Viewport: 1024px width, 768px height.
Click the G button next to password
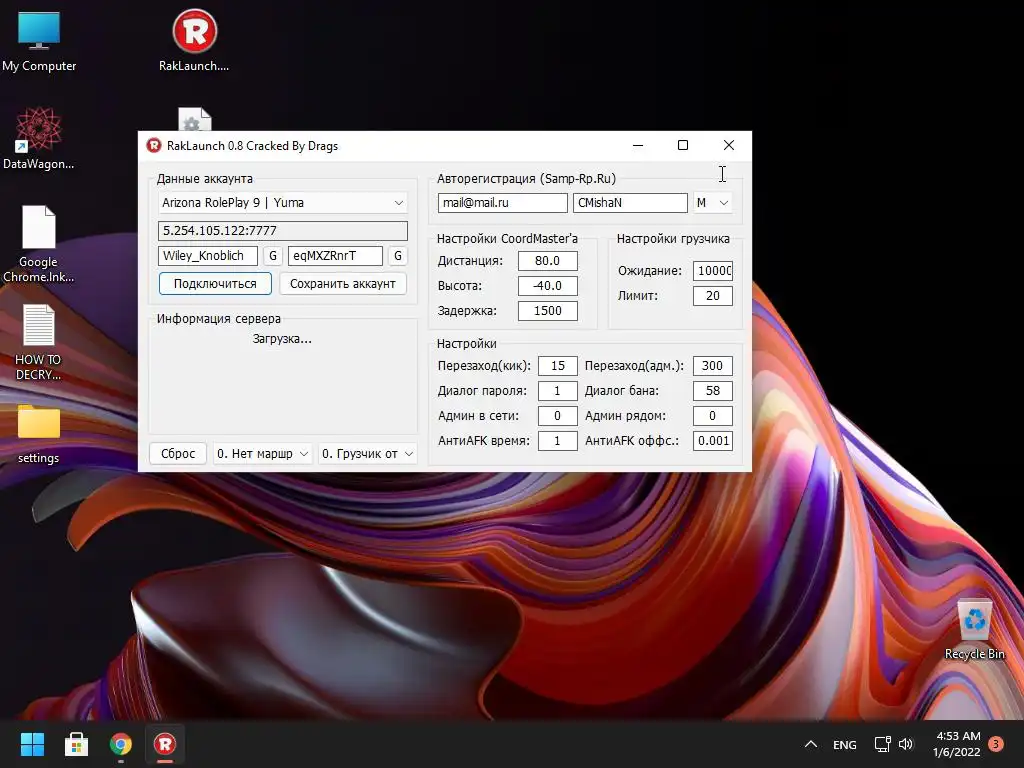pos(398,256)
